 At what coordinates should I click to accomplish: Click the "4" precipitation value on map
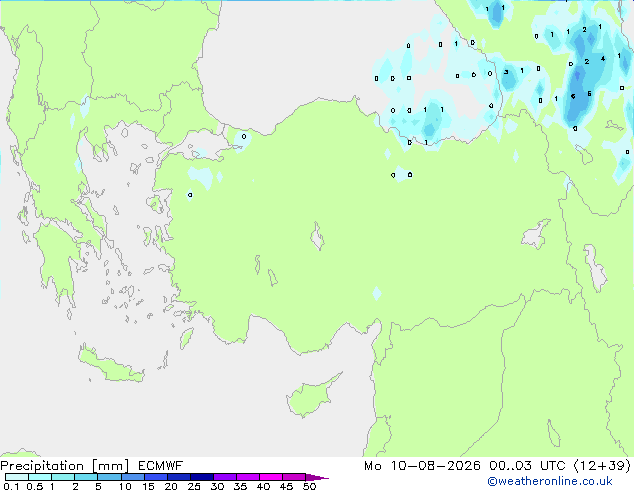pos(603,59)
